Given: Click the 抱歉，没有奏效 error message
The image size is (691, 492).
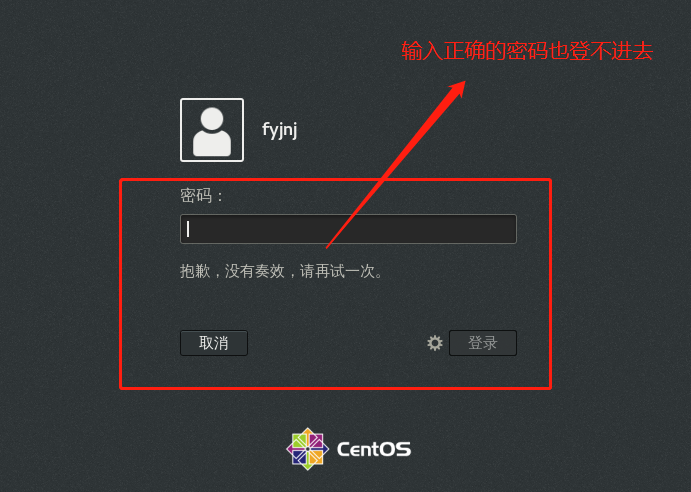Looking at the screenshot, I should 232,271.
